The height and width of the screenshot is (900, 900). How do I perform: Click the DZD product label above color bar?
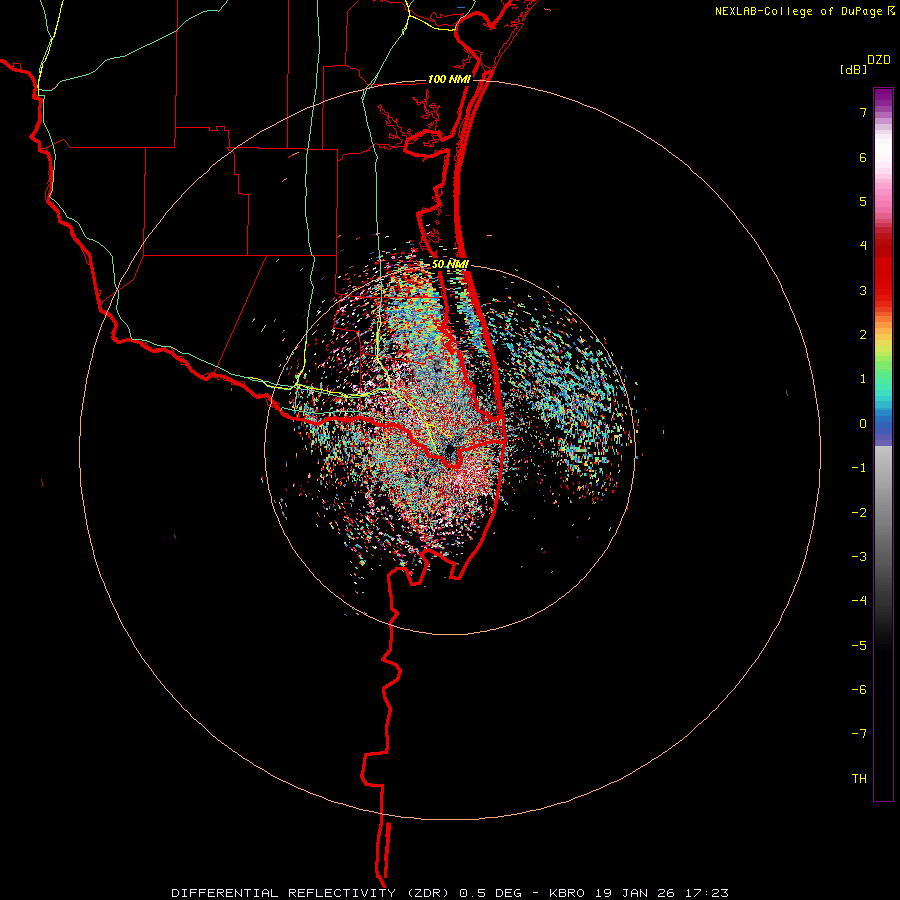[879, 60]
